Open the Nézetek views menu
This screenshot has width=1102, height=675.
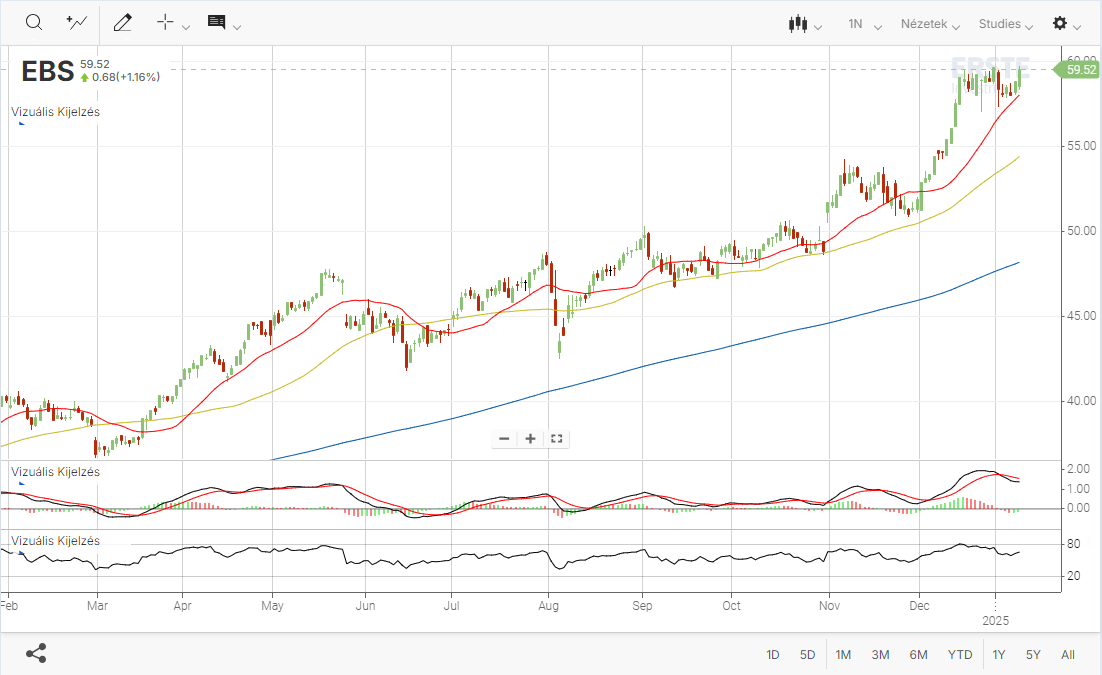point(930,24)
